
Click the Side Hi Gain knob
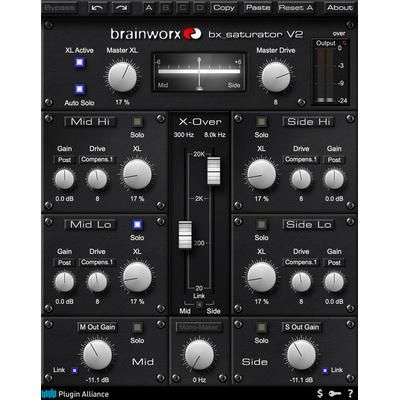(x=334, y=179)
